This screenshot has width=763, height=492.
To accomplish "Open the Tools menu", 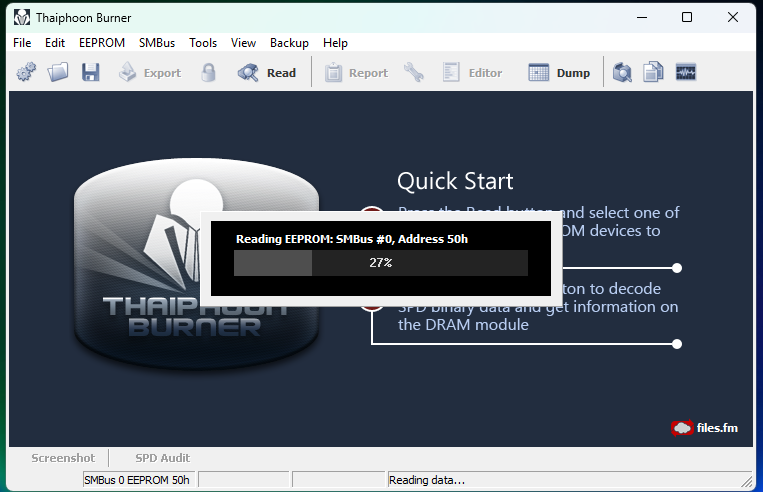I will coord(203,43).
